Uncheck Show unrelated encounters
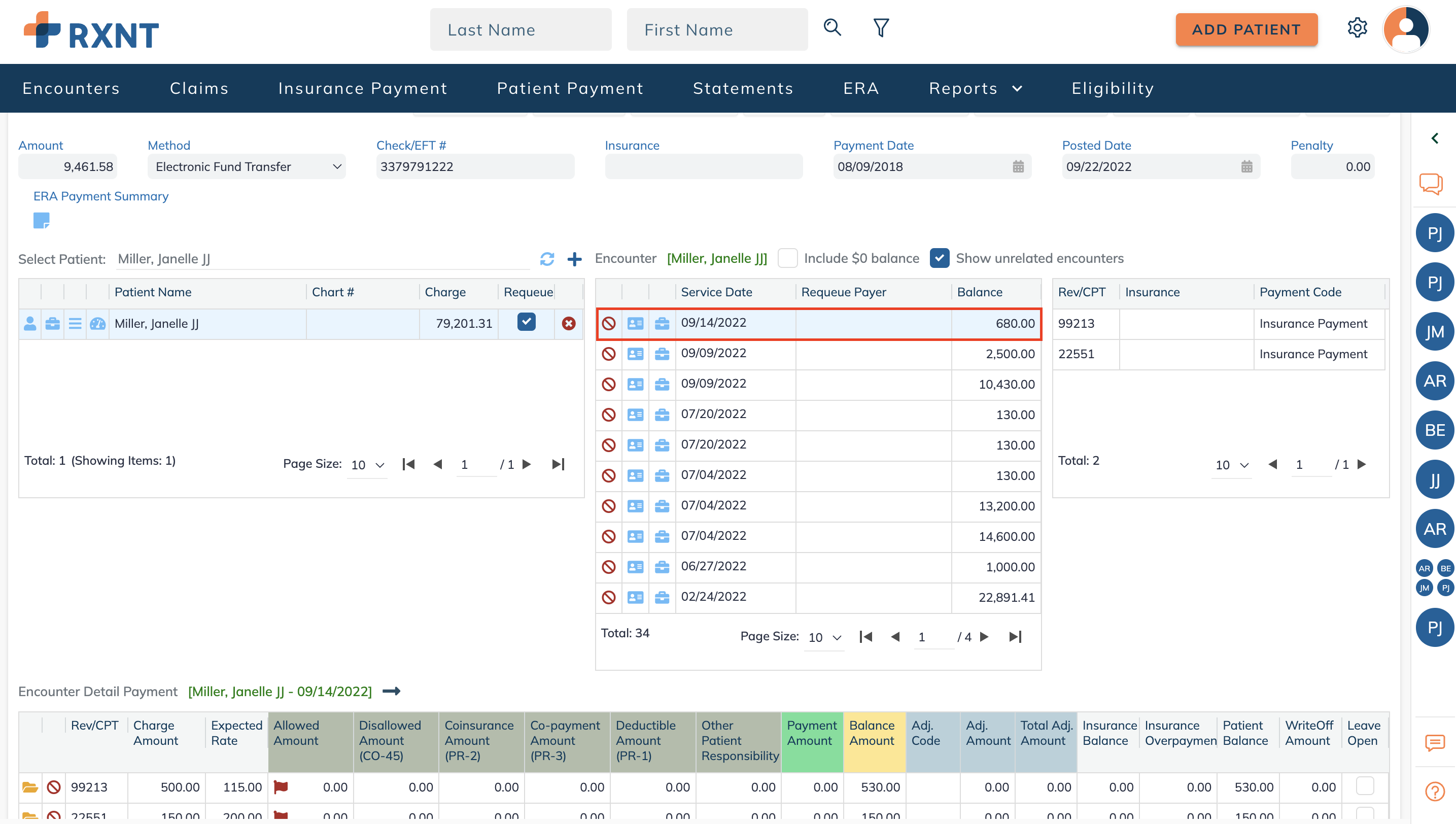The height and width of the screenshot is (824, 1456). pos(940,258)
